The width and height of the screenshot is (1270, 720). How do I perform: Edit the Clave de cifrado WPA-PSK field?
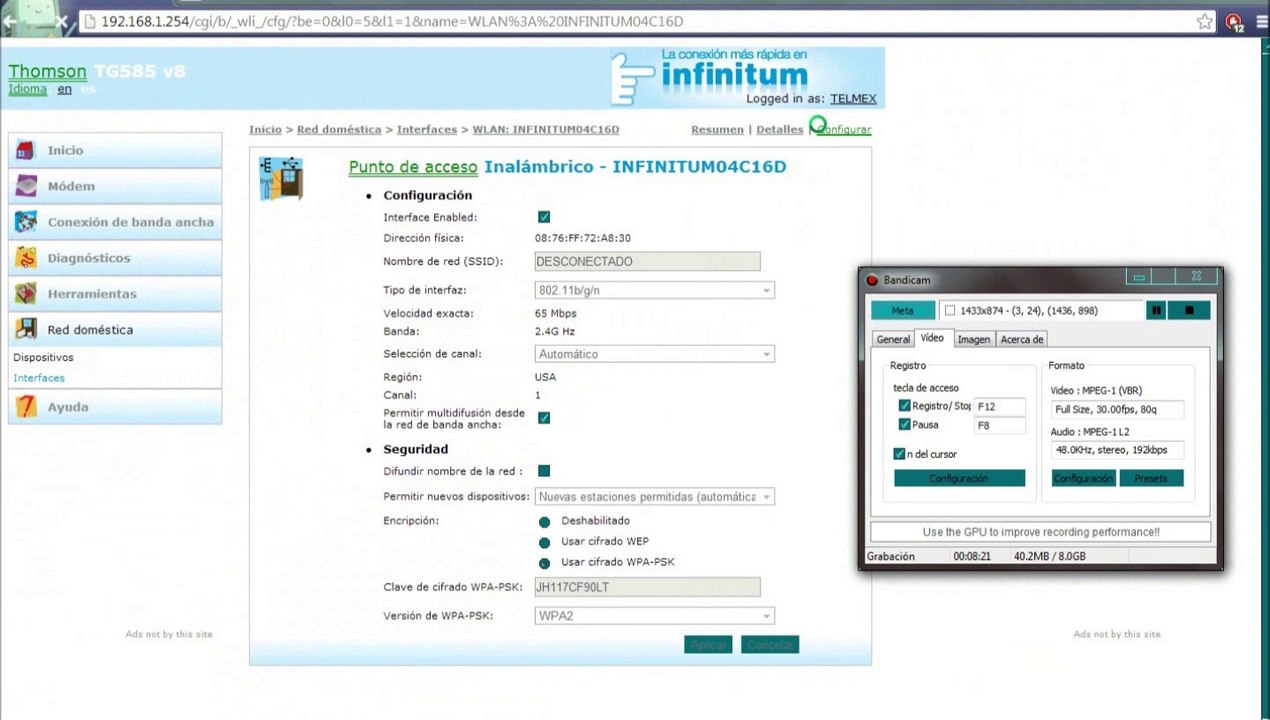[x=647, y=588]
